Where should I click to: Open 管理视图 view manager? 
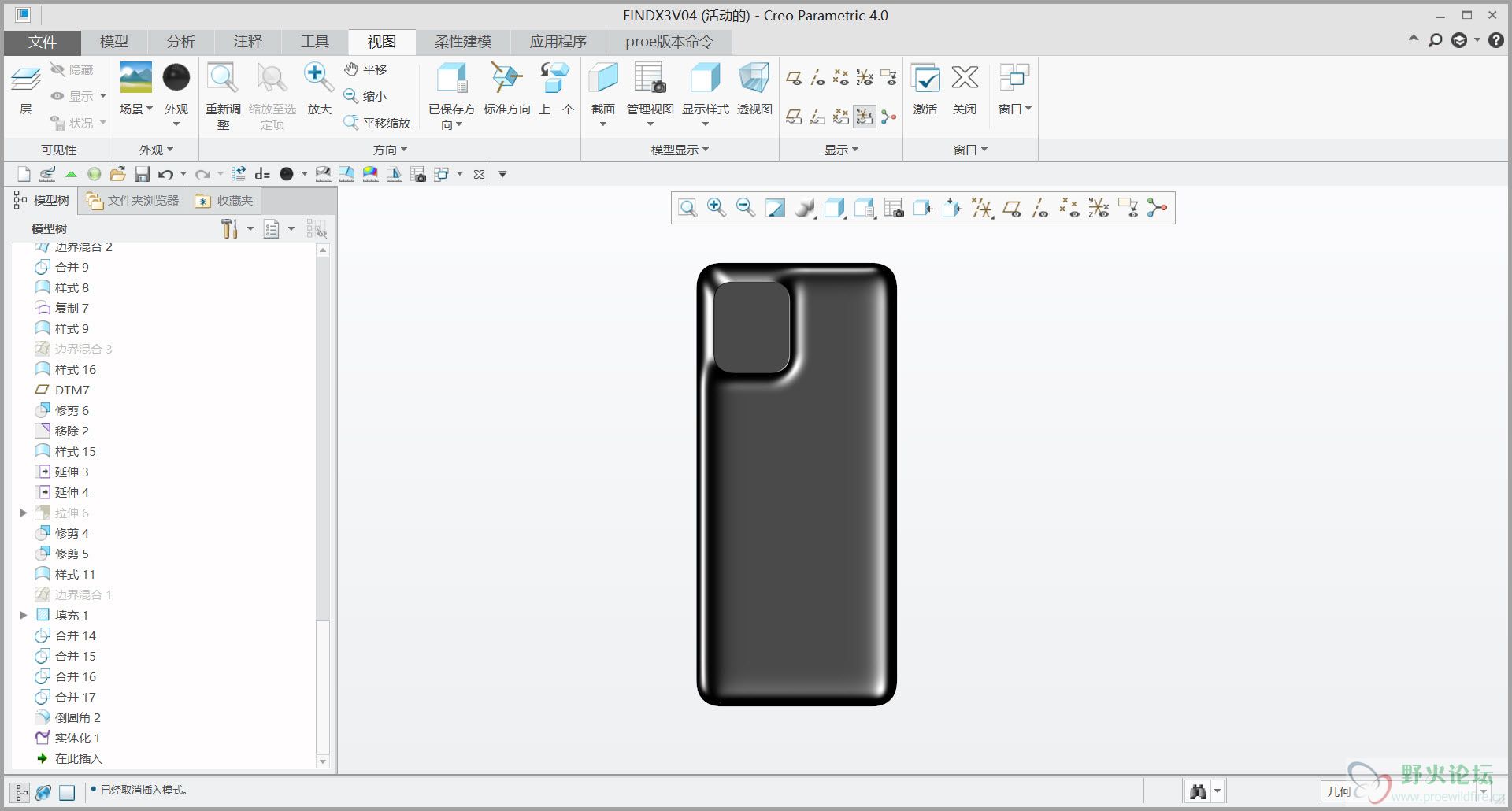650,78
